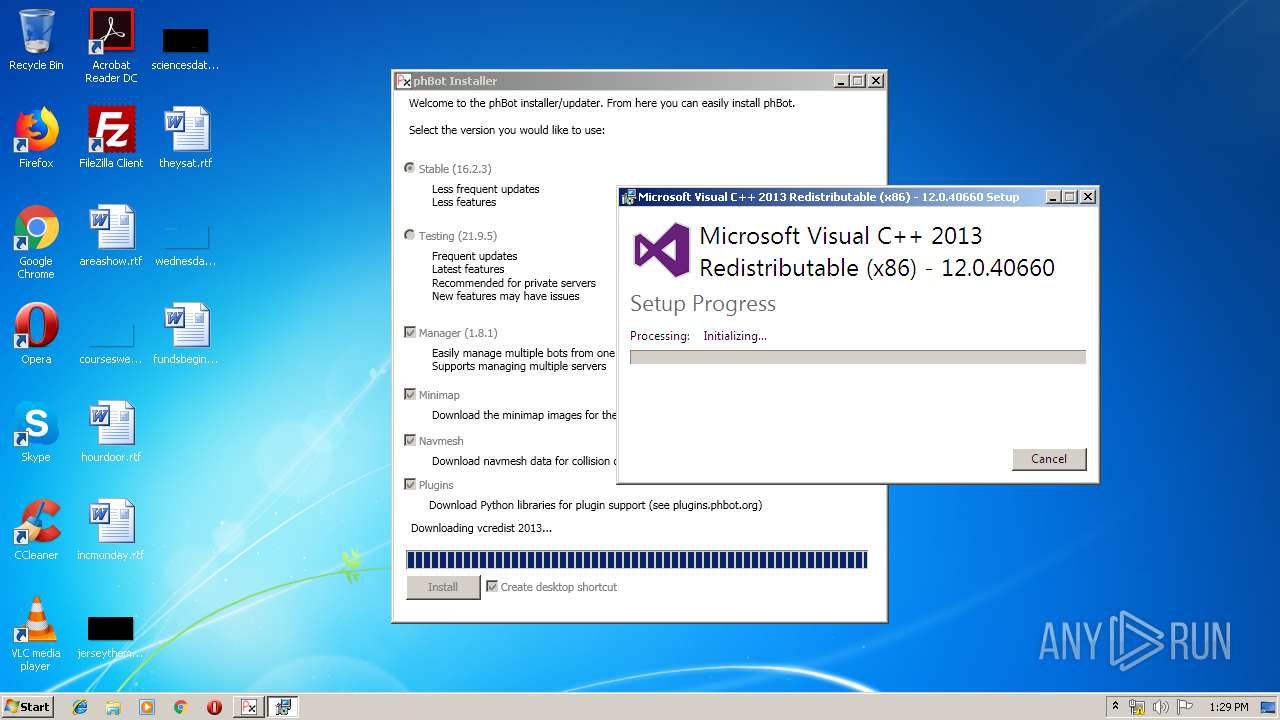The image size is (1280, 720).
Task: Launch Skype desktop shortcut
Action: (36, 432)
